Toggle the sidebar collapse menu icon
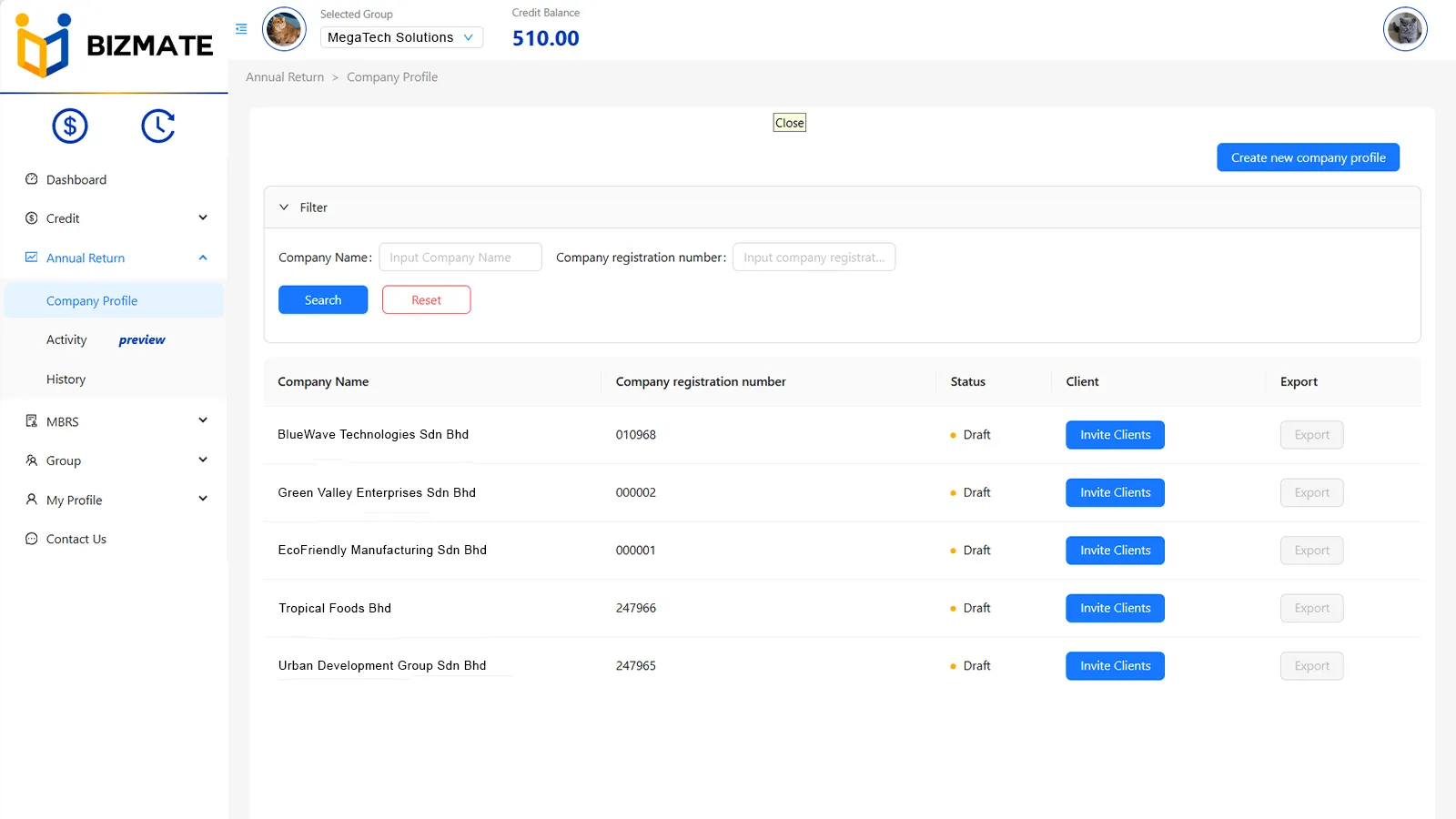This screenshot has height=819, width=1456. click(x=241, y=29)
